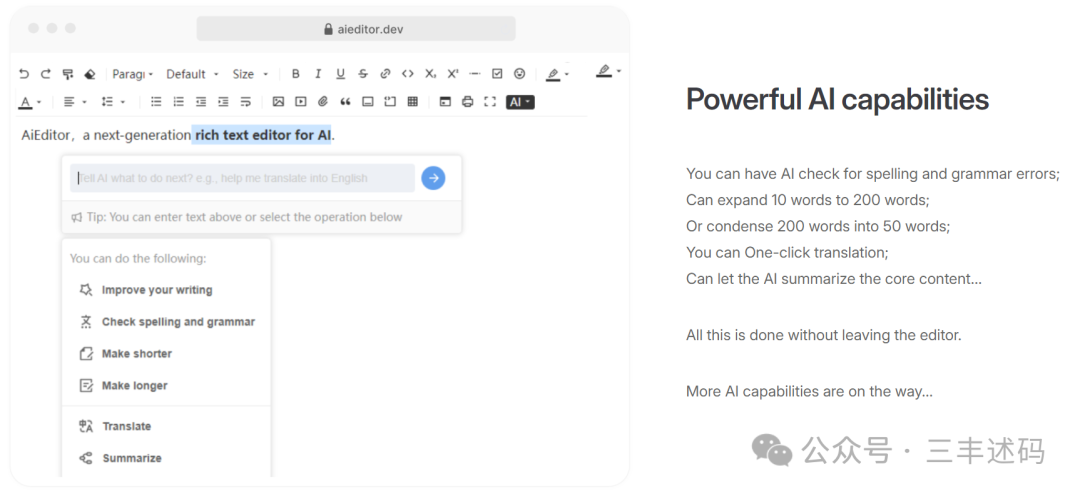Open the Paragraph heading dropdown

click(132, 74)
